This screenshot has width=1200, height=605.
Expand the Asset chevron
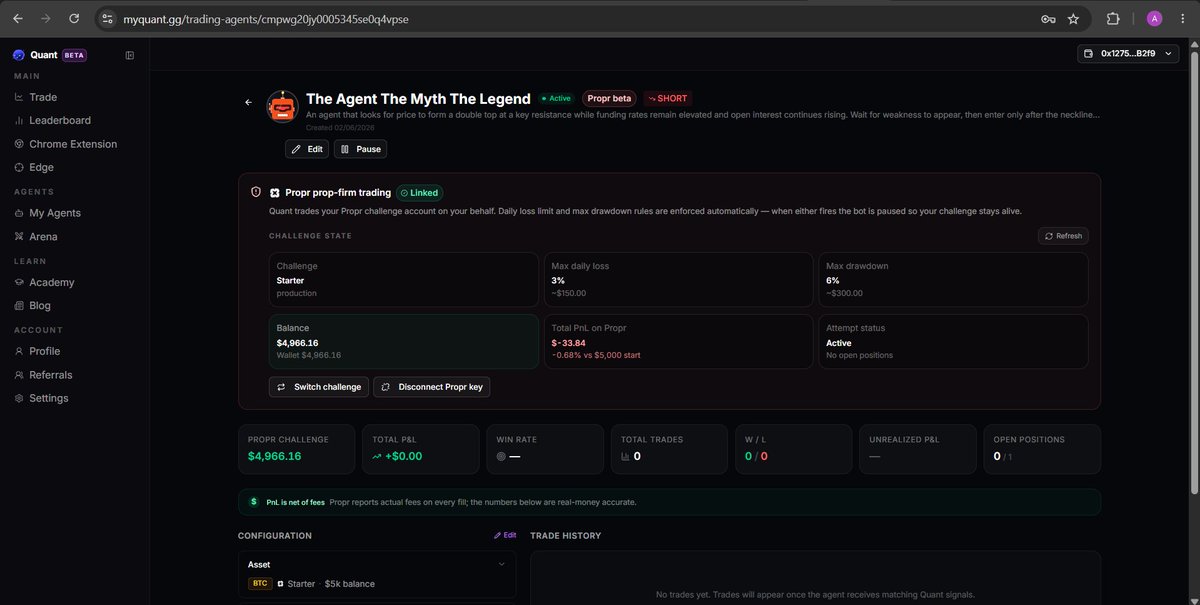(x=501, y=565)
